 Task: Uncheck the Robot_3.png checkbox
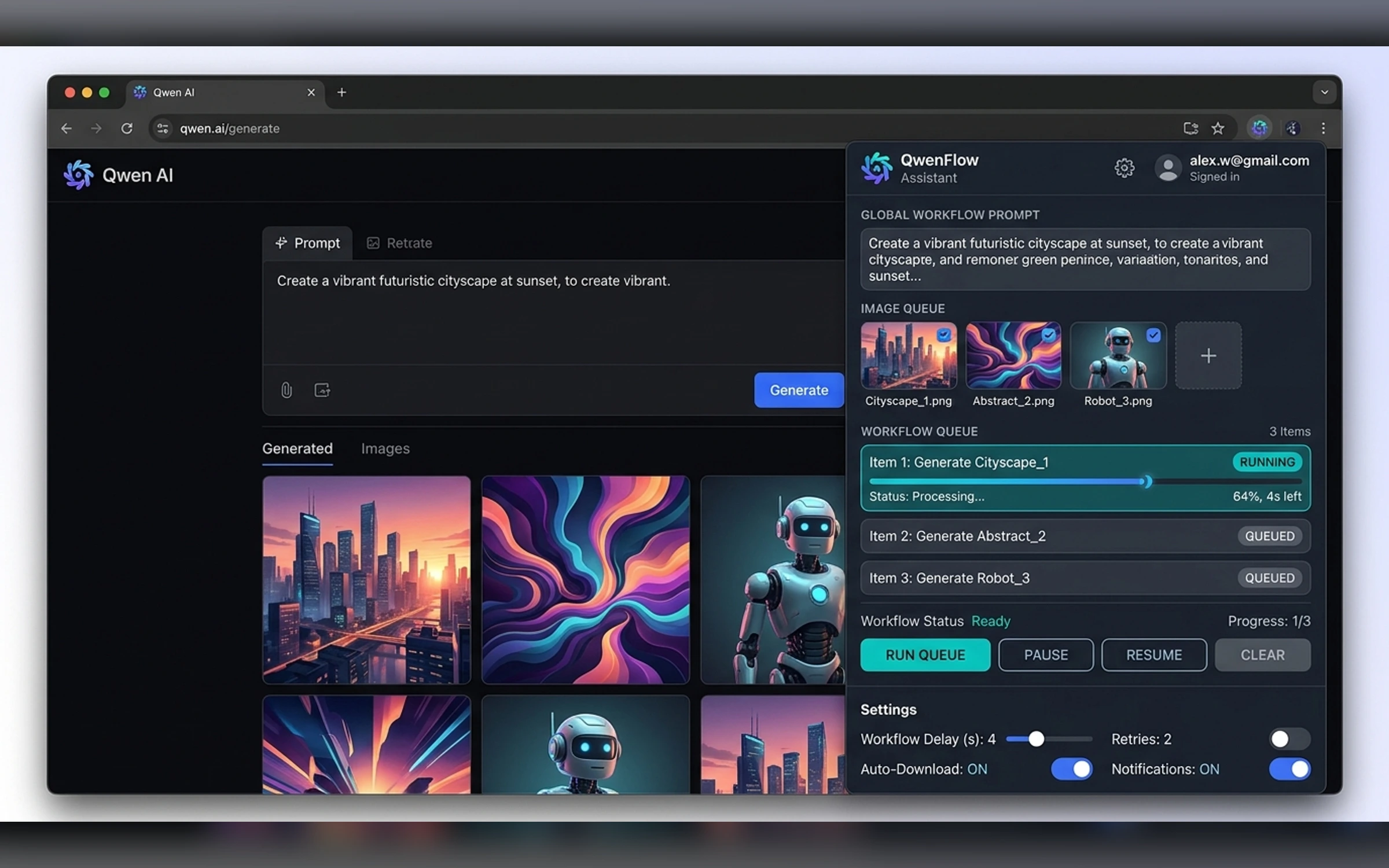coord(1153,334)
